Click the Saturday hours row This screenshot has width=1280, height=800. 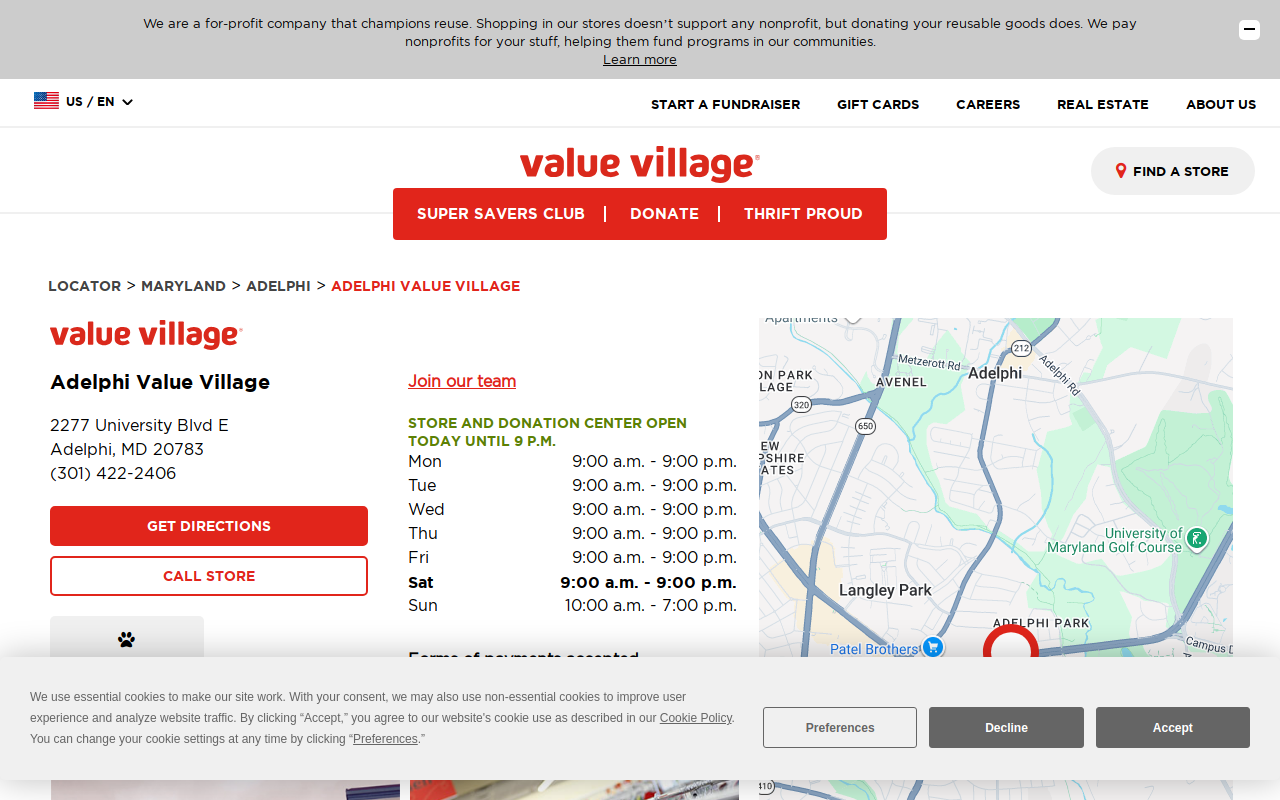[572, 582]
